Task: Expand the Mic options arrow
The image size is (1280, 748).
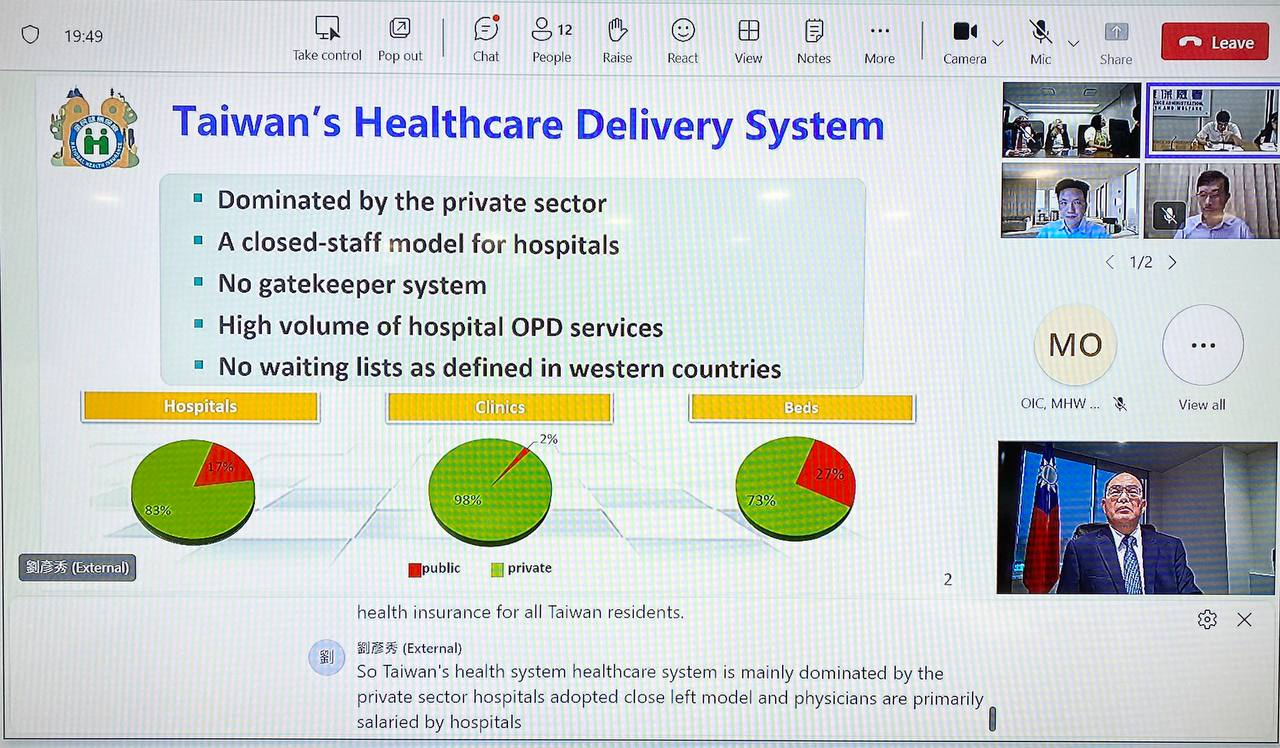Action: 1073,43
